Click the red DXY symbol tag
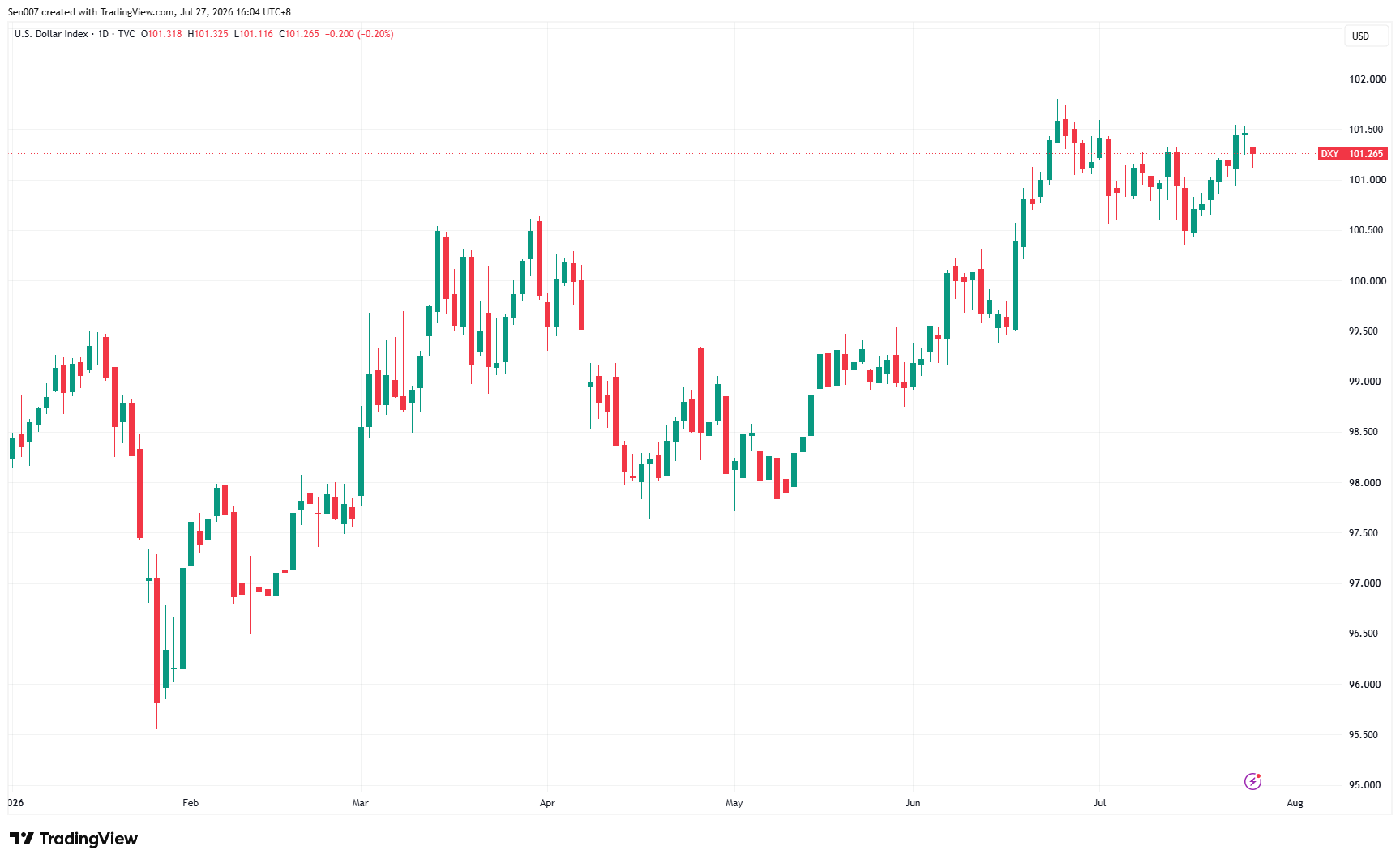 1329,154
